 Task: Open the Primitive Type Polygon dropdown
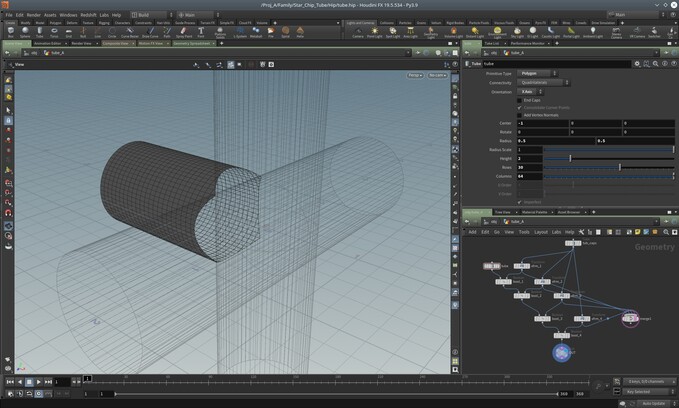(537, 74)
